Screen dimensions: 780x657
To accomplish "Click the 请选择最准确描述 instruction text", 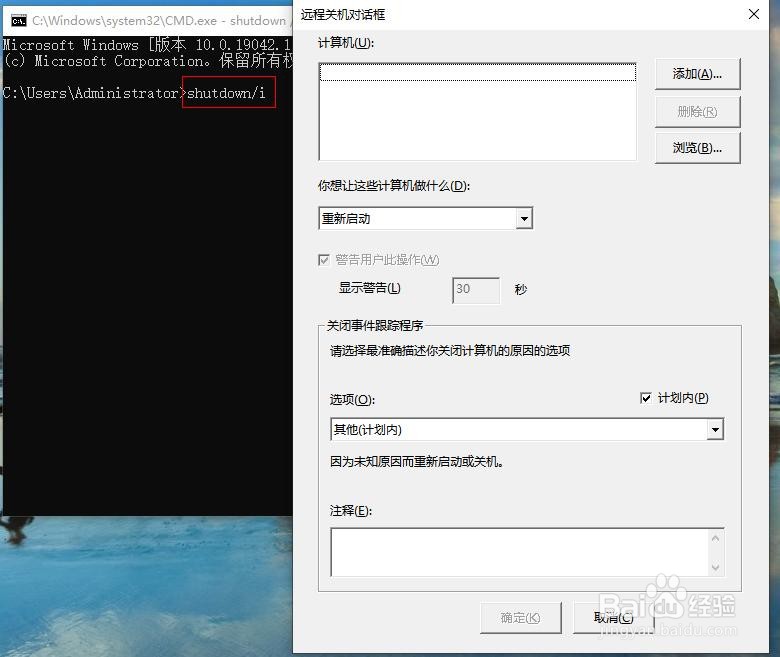I will (x=450, y=351).
